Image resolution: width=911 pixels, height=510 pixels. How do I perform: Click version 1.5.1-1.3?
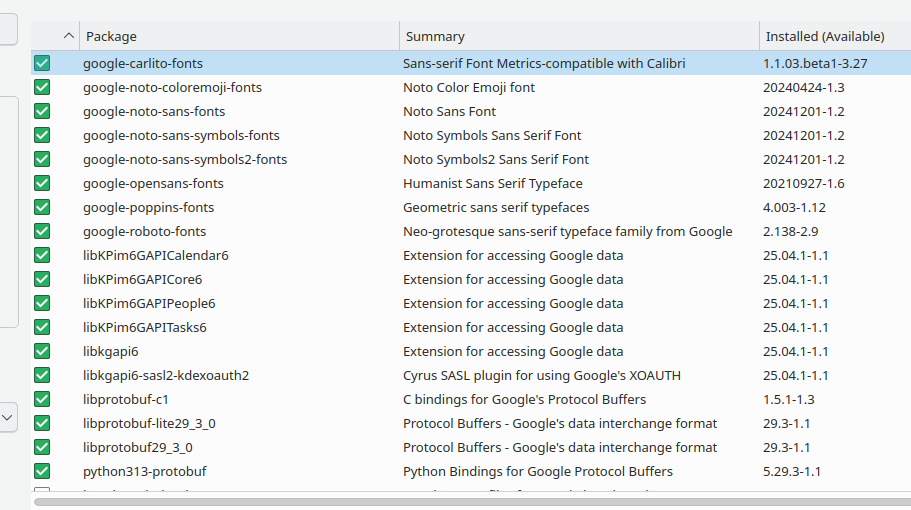[x=788, y=400]
